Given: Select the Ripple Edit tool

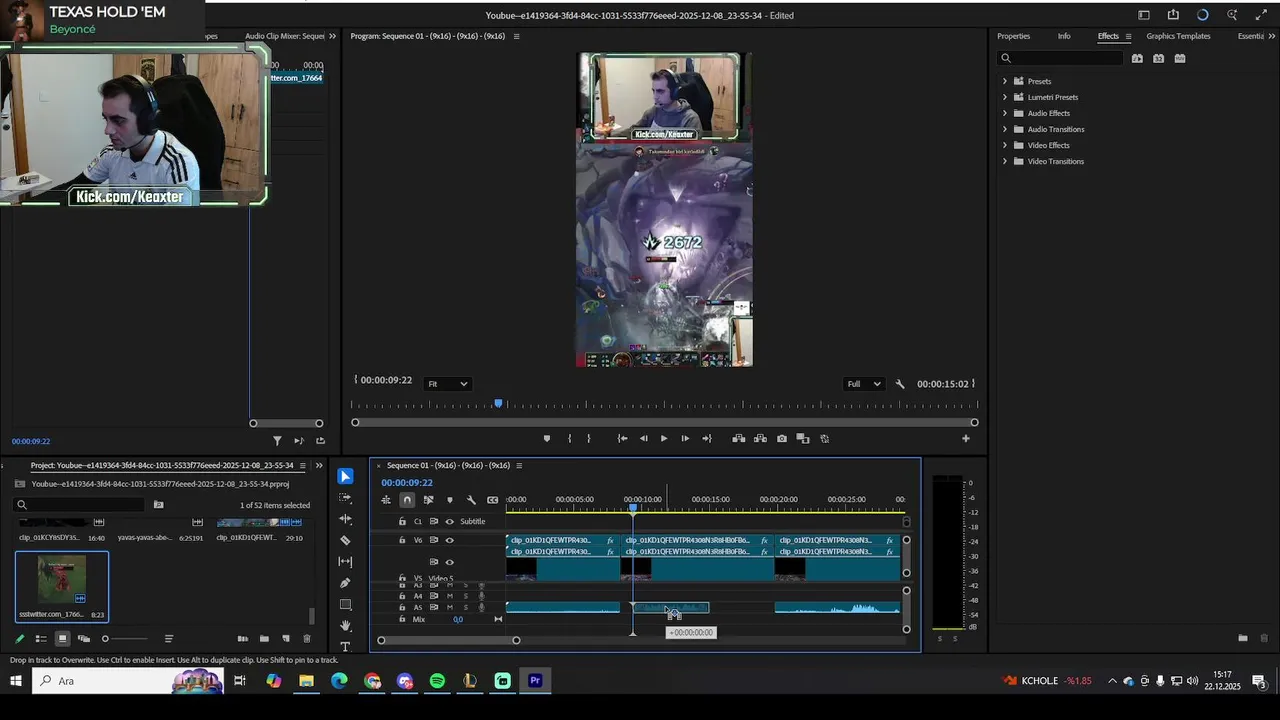Looking at the screenshot, I should pos(345,519).
